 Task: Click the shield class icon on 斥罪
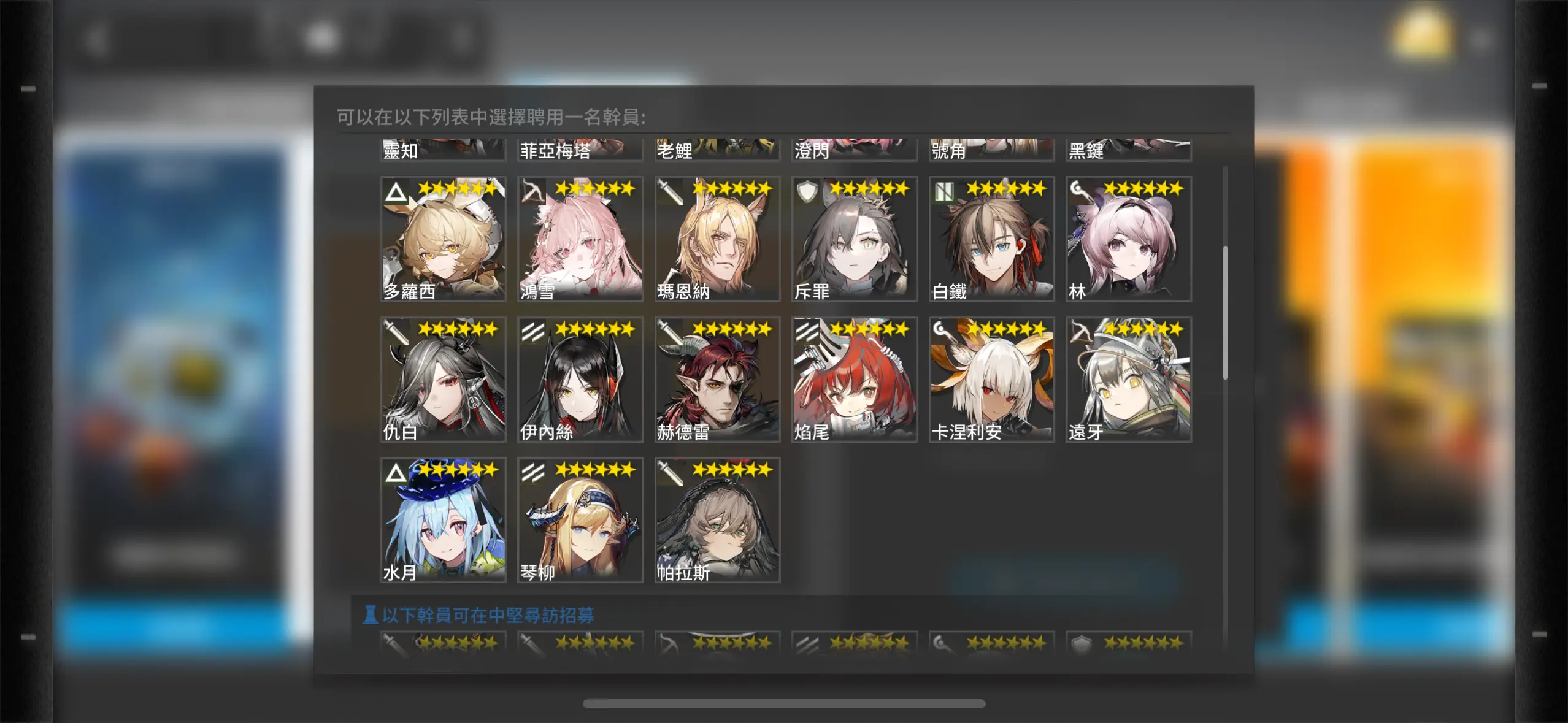click(807, 193)
